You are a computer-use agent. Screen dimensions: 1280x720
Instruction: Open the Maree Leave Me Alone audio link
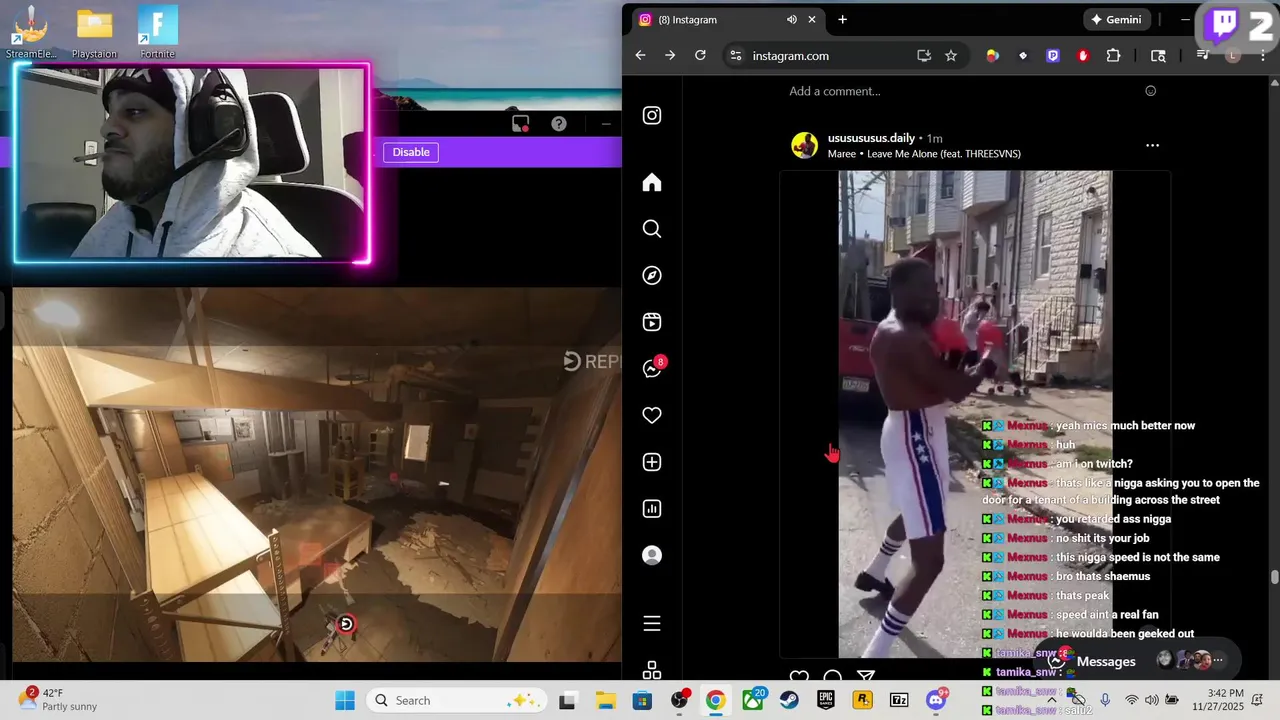tap(924, 154)
